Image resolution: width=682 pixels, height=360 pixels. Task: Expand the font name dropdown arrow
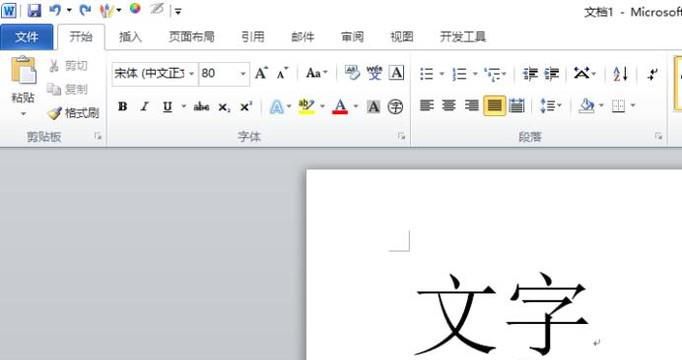tap(191, 73)
